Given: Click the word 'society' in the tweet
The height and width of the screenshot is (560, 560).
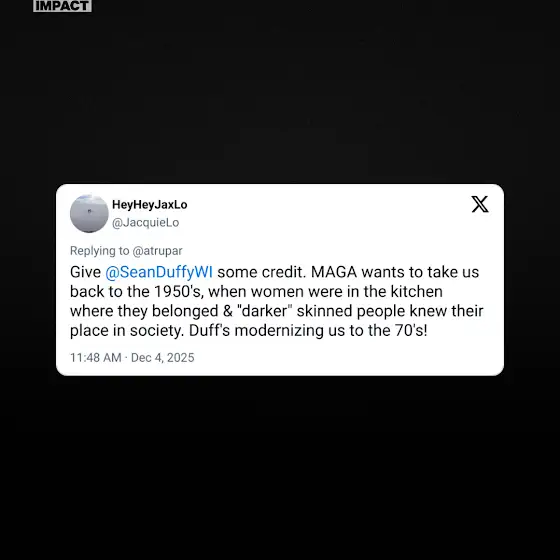Looking at the screenshot, I should 156,330.
